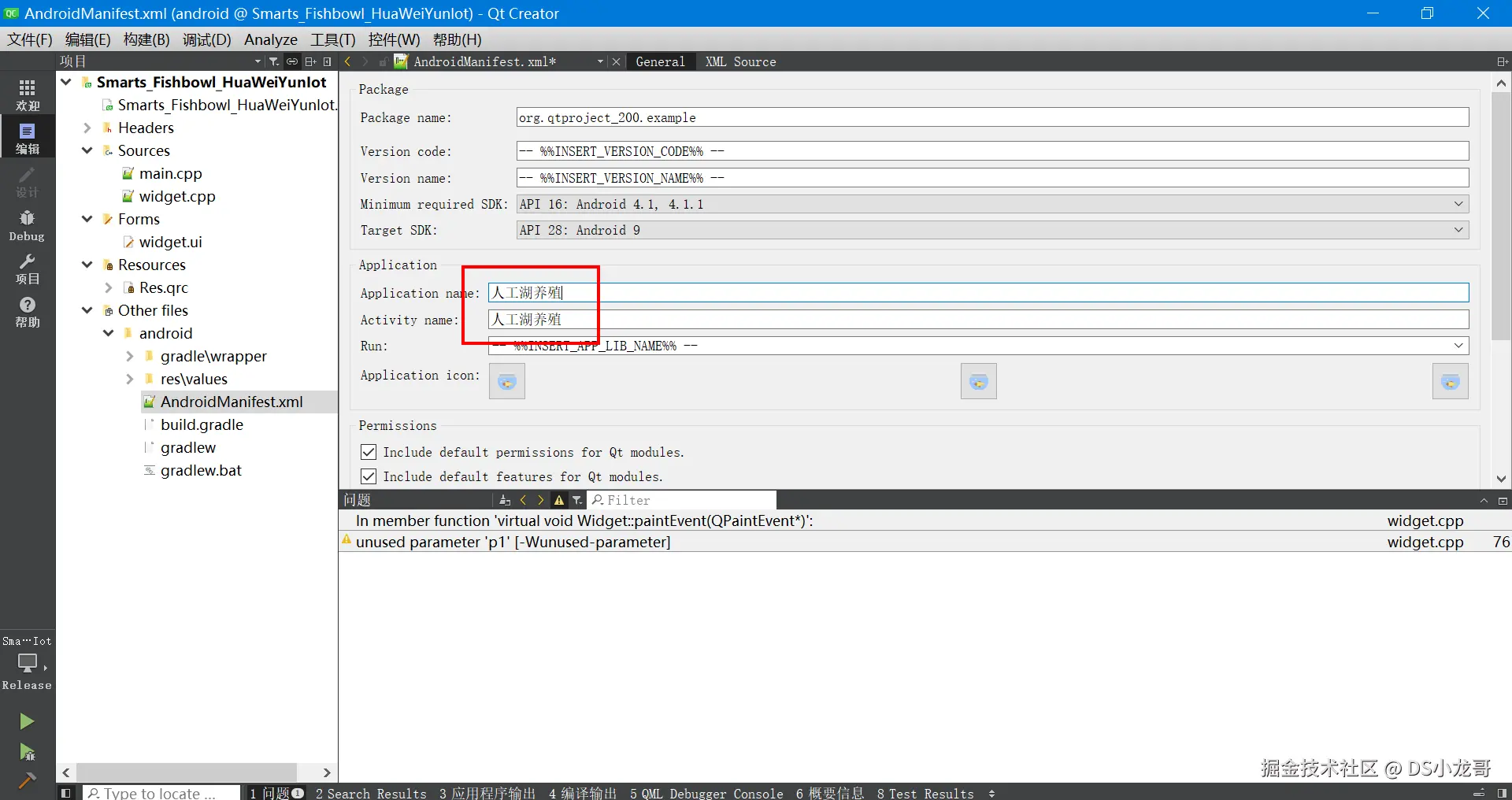
Task: Open the 4 编译输出 pane
Action: coord(583,793)
